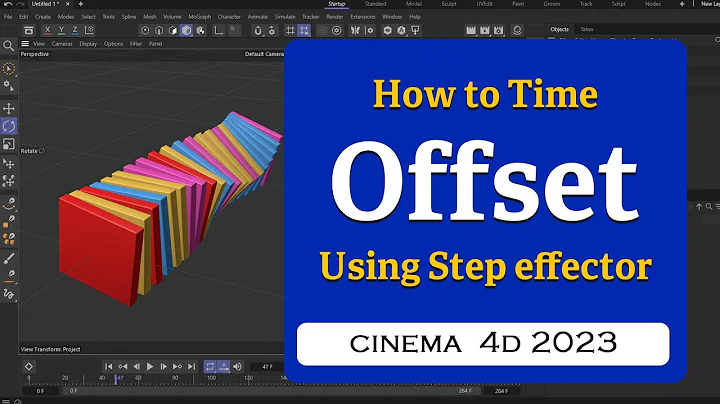Toggle the highlighted locked workplane button
The height and width of the screenshot is (404, 720).
coord(304,30)
